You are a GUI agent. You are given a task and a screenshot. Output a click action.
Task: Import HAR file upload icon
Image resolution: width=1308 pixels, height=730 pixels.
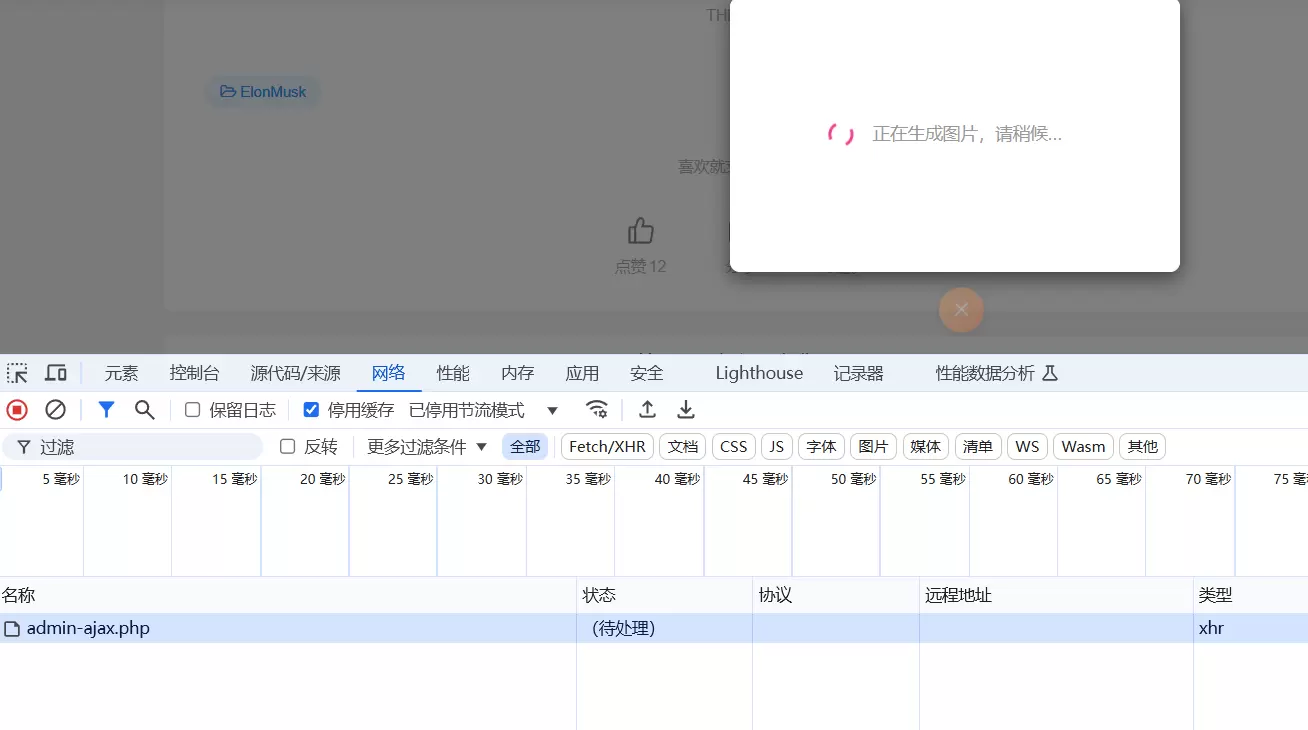648,410
